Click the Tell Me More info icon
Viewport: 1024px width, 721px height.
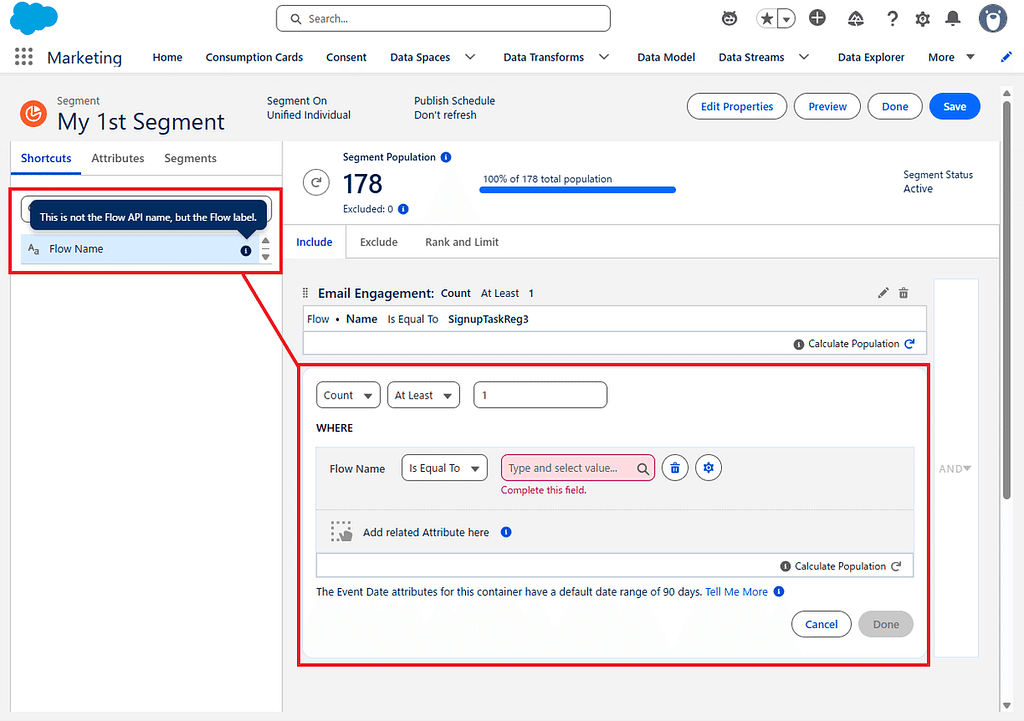(x=779, y=592)
